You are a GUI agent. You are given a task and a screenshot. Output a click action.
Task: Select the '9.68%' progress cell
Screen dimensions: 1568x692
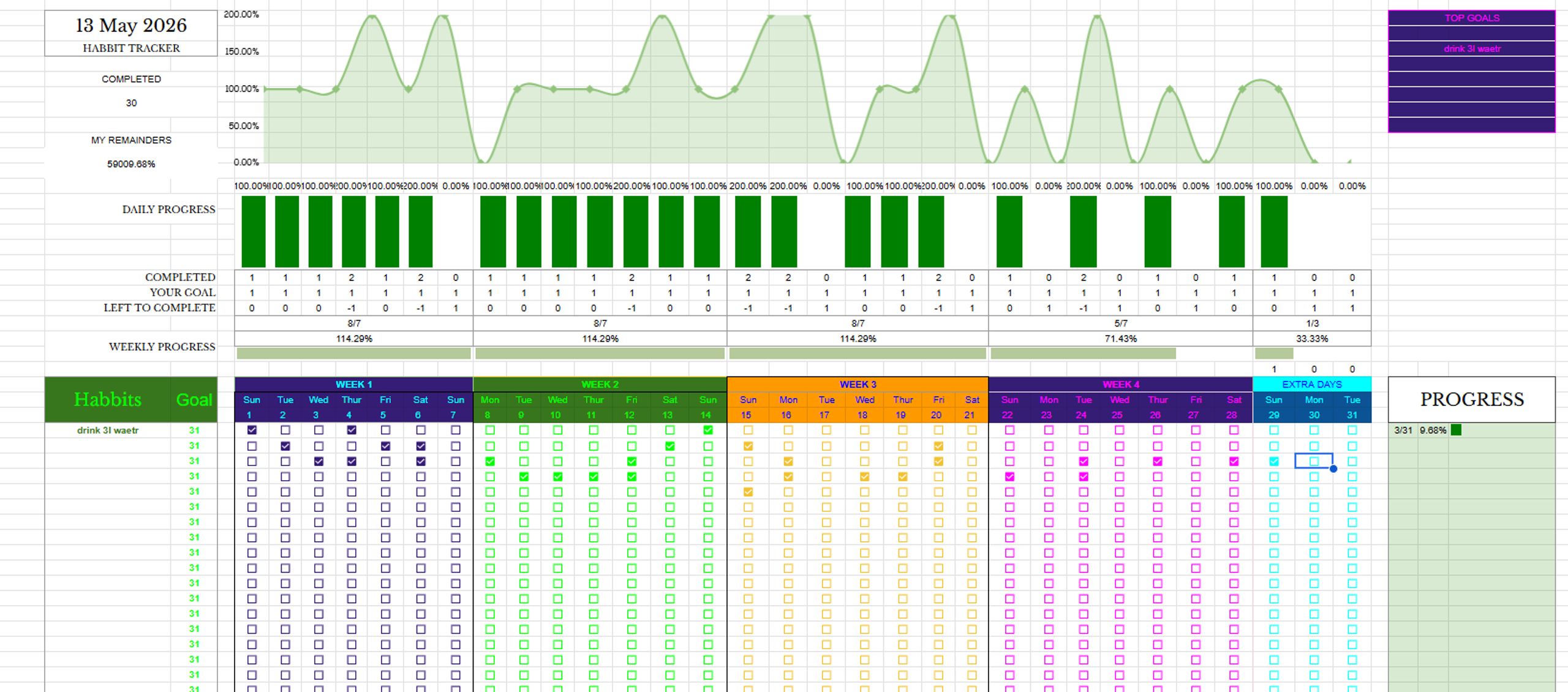click(x=1433, y=431)
